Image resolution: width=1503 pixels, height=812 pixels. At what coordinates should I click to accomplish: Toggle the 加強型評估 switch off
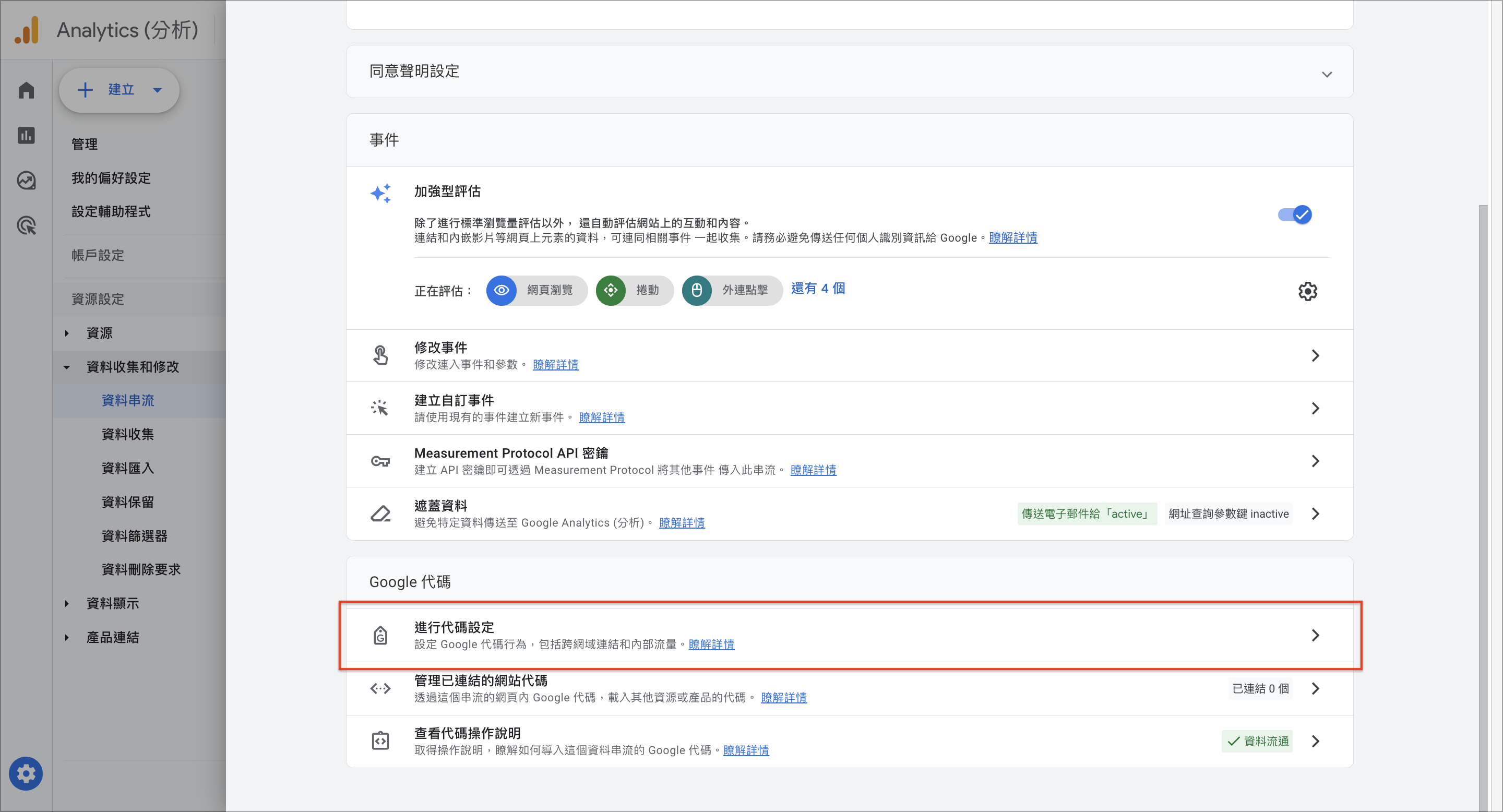tap(1295, 214)
